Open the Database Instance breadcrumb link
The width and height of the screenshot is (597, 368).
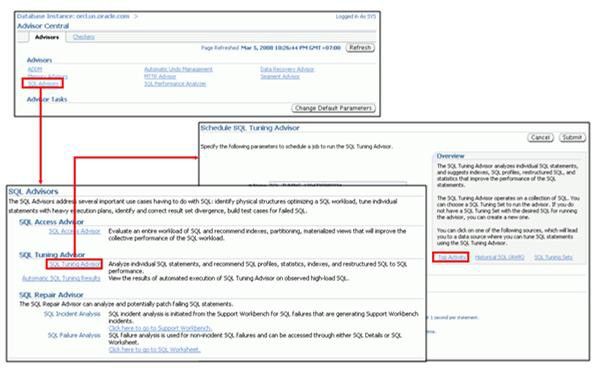[x=73, y=16]
